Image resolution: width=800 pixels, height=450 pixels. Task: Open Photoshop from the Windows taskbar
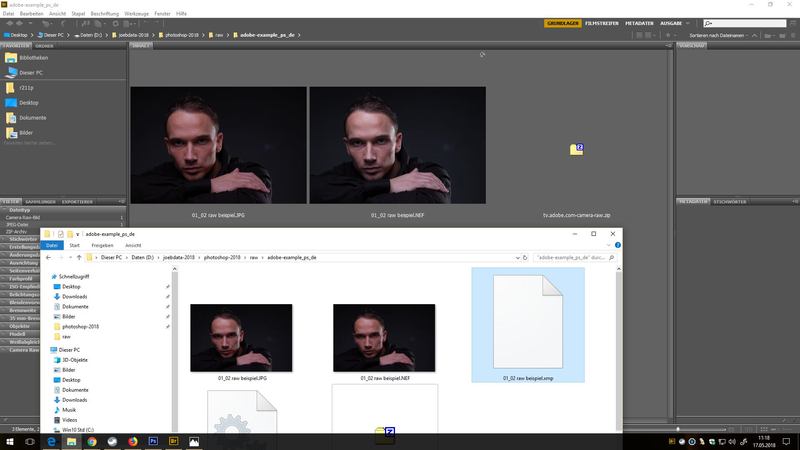153,440
